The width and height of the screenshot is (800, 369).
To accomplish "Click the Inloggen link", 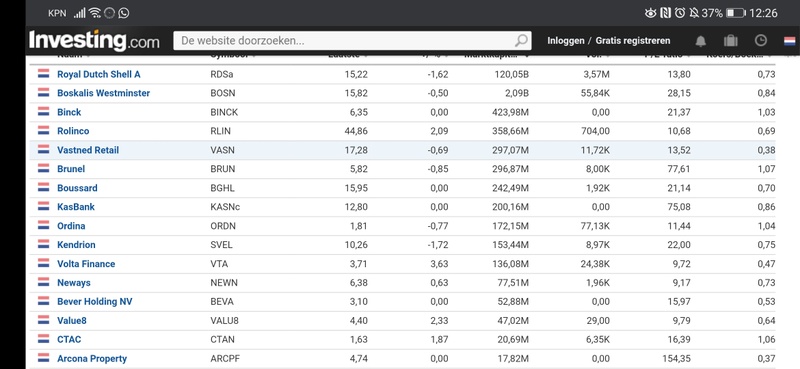I will point(566,41).
